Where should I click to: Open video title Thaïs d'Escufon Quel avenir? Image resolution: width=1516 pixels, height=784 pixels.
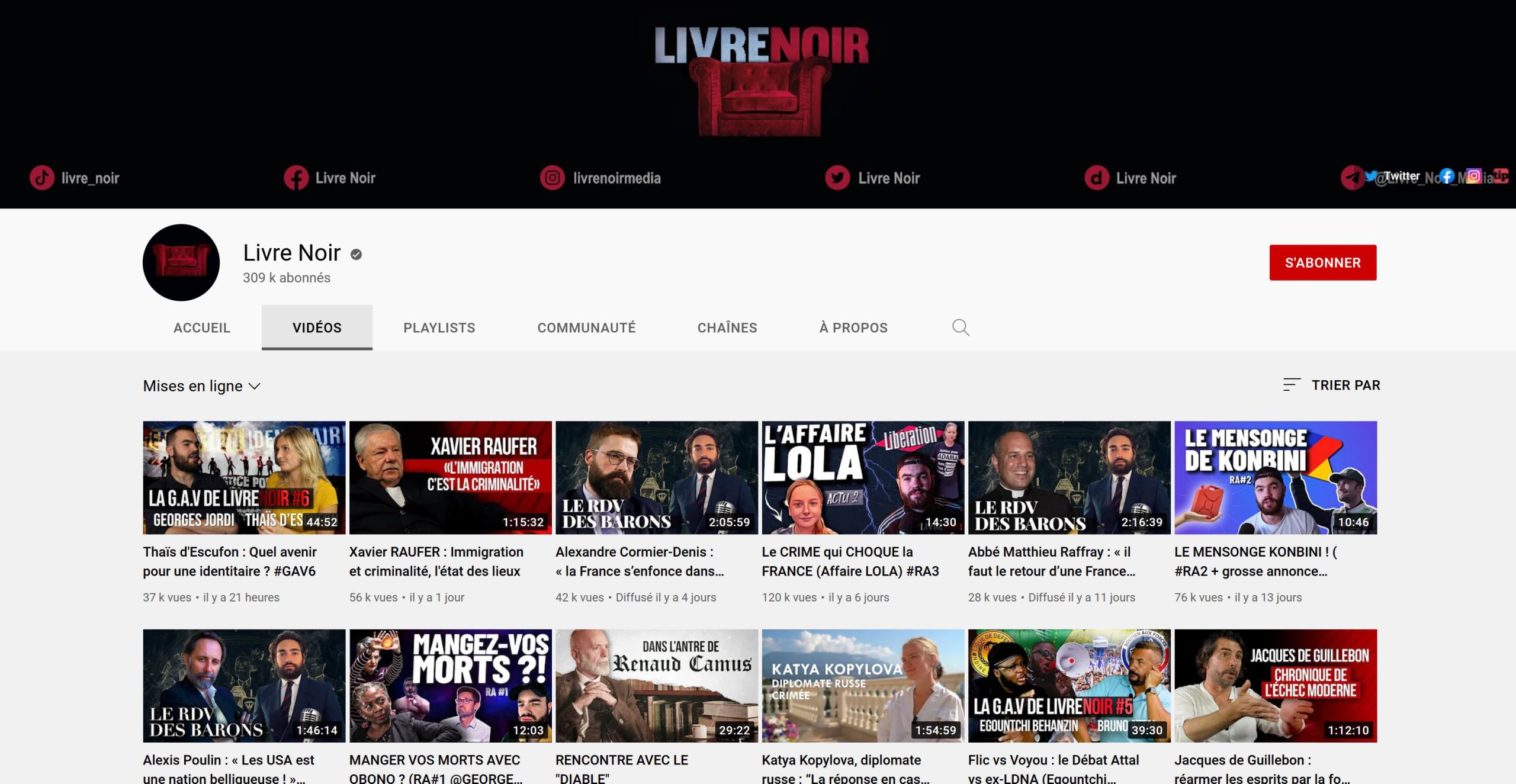pyautogui.click(x=230, y=561)
